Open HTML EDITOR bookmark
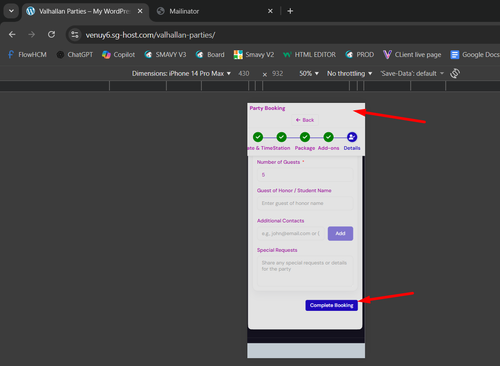 (309, 55)
